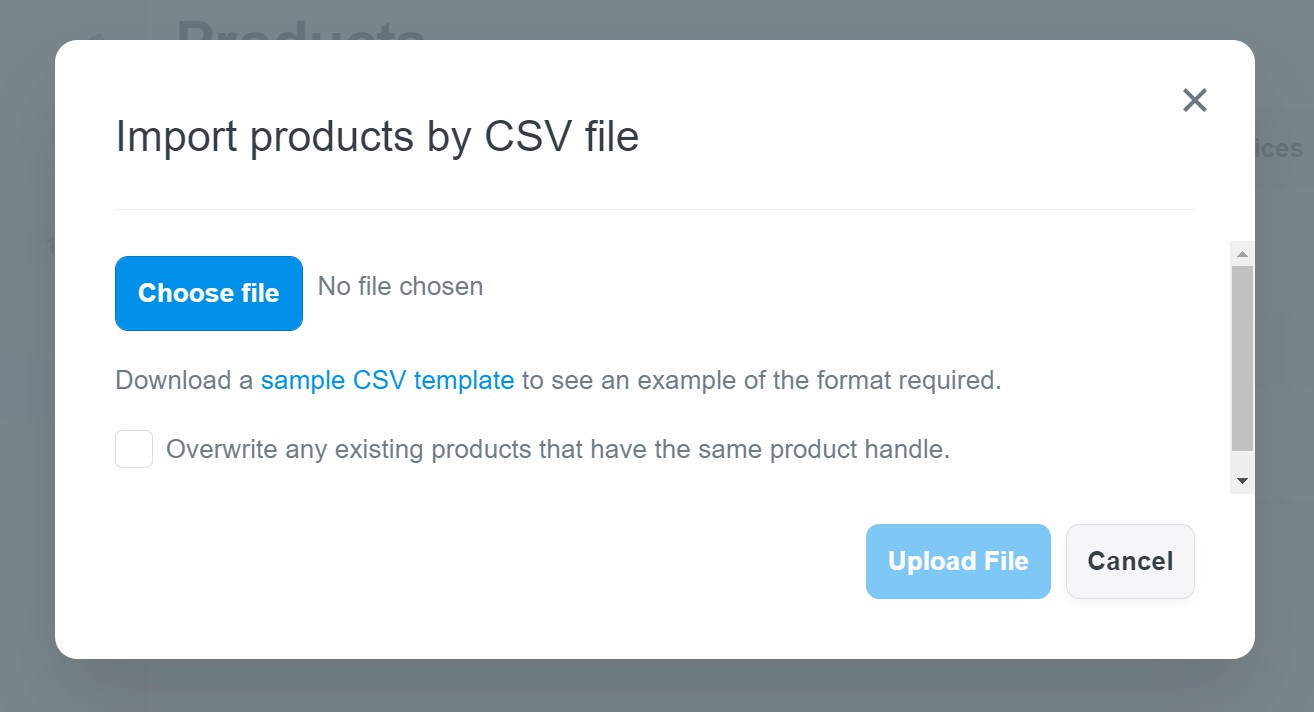Click the Choose file button
1314x712 pixels.
click(209, 293)
